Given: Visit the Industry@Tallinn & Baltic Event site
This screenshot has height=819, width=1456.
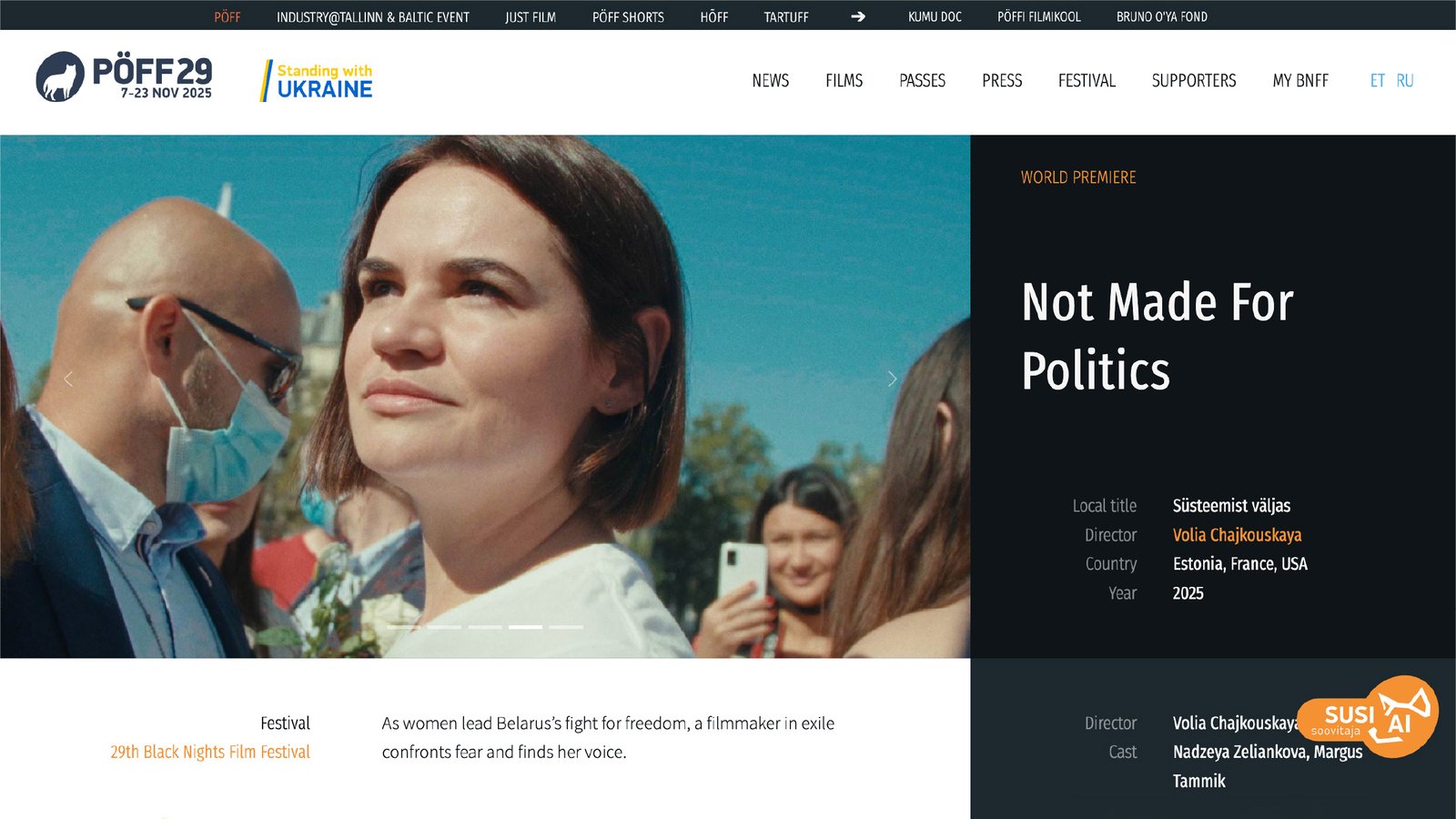Looking at the screenshot, I should click(x=373, y=16).
